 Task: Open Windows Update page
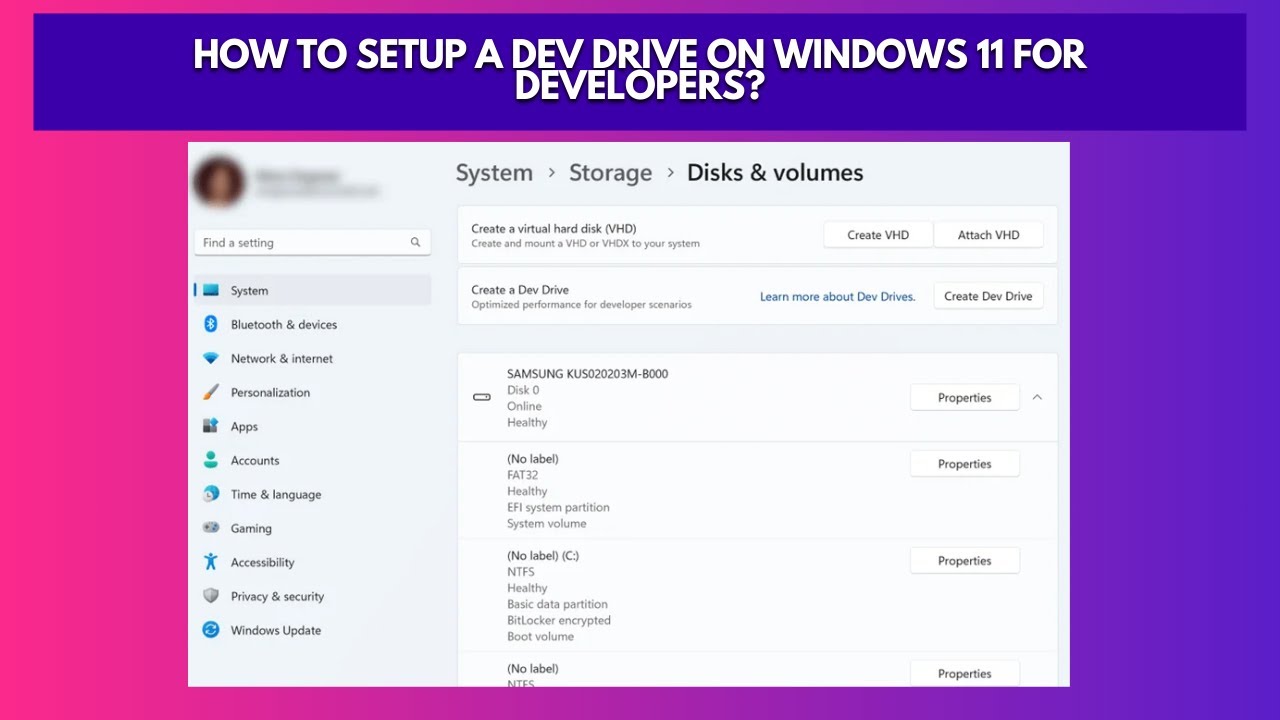[313, 630]
